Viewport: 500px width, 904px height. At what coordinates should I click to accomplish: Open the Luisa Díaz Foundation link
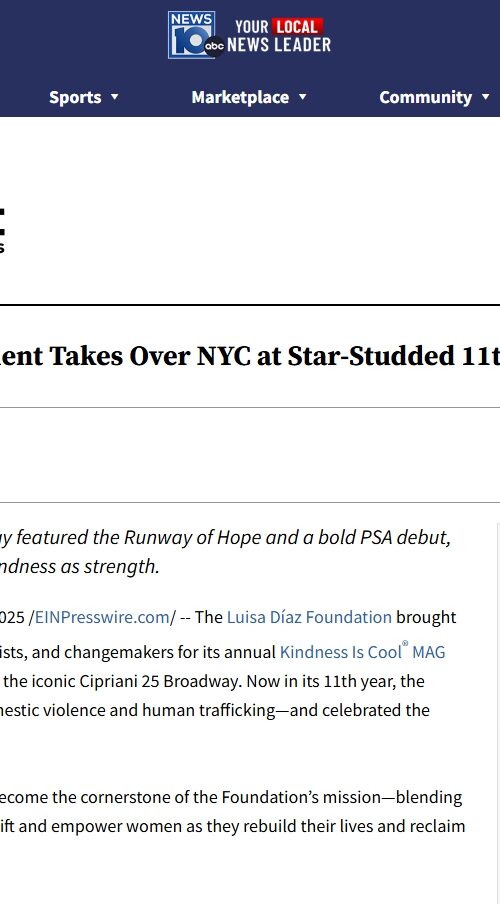309,617
